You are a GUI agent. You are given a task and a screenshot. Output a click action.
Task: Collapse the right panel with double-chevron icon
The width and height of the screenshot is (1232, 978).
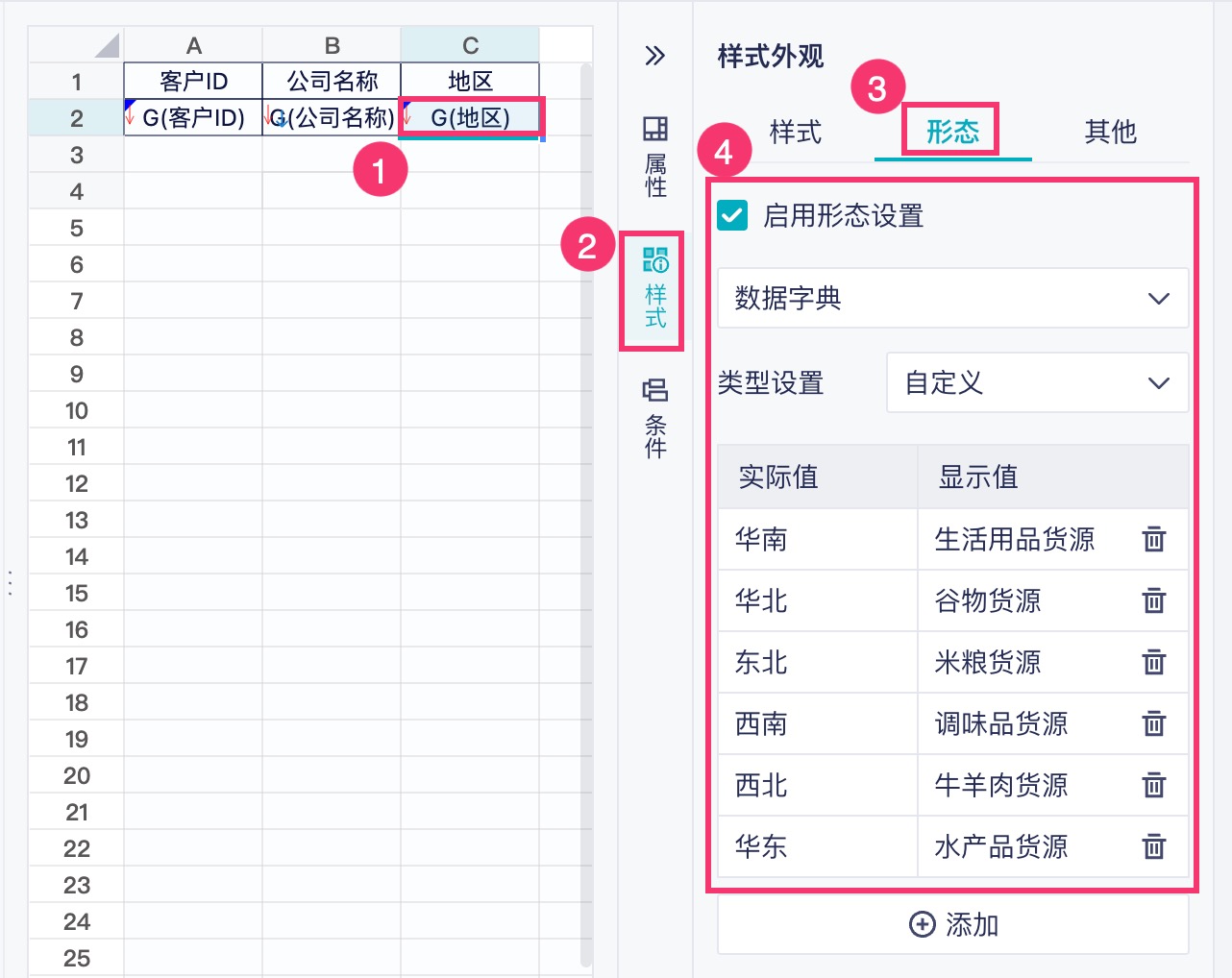pyautogui.click(x=654, y=56)
